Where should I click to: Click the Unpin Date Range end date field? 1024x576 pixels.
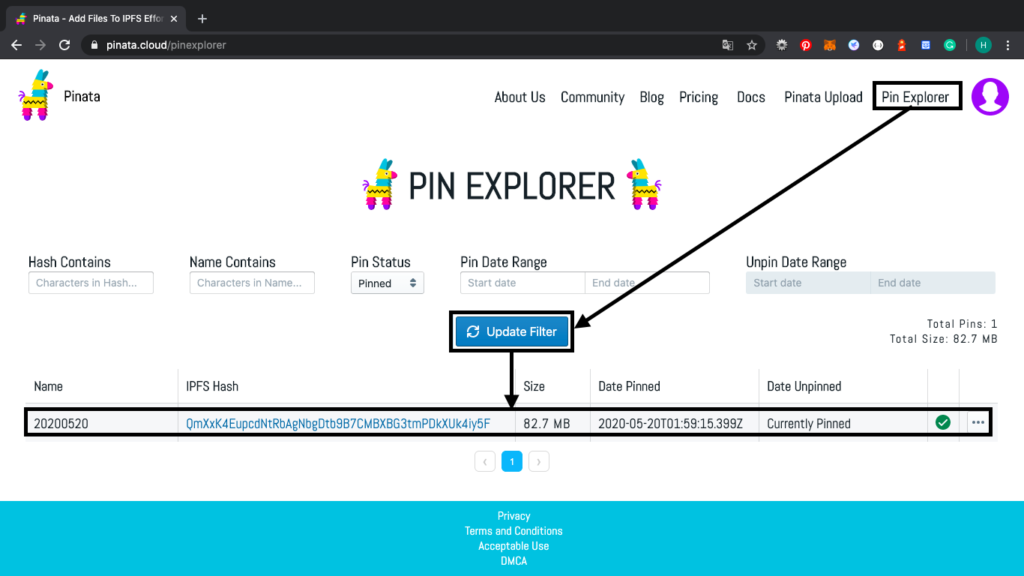point(933,283)
